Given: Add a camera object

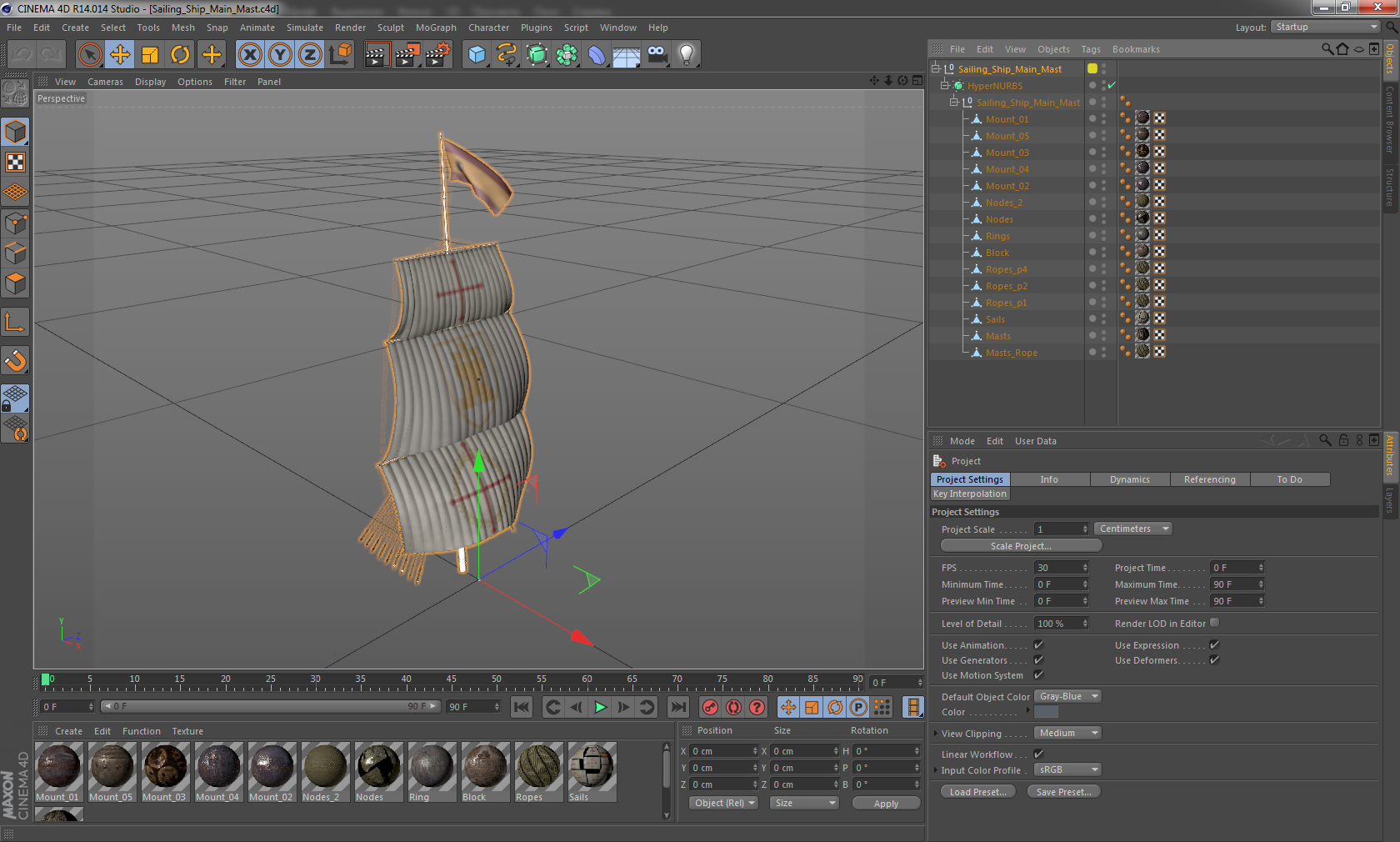Looking at the screenshot, I should coord(657,55).
